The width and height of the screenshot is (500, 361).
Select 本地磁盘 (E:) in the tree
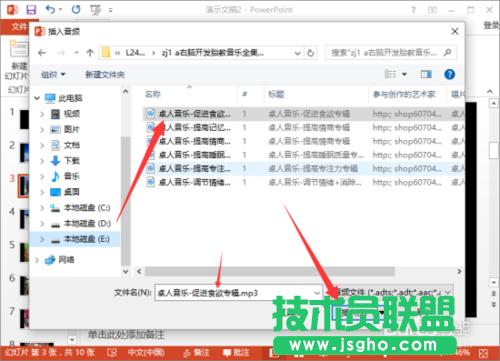click(x=87, y=239)
